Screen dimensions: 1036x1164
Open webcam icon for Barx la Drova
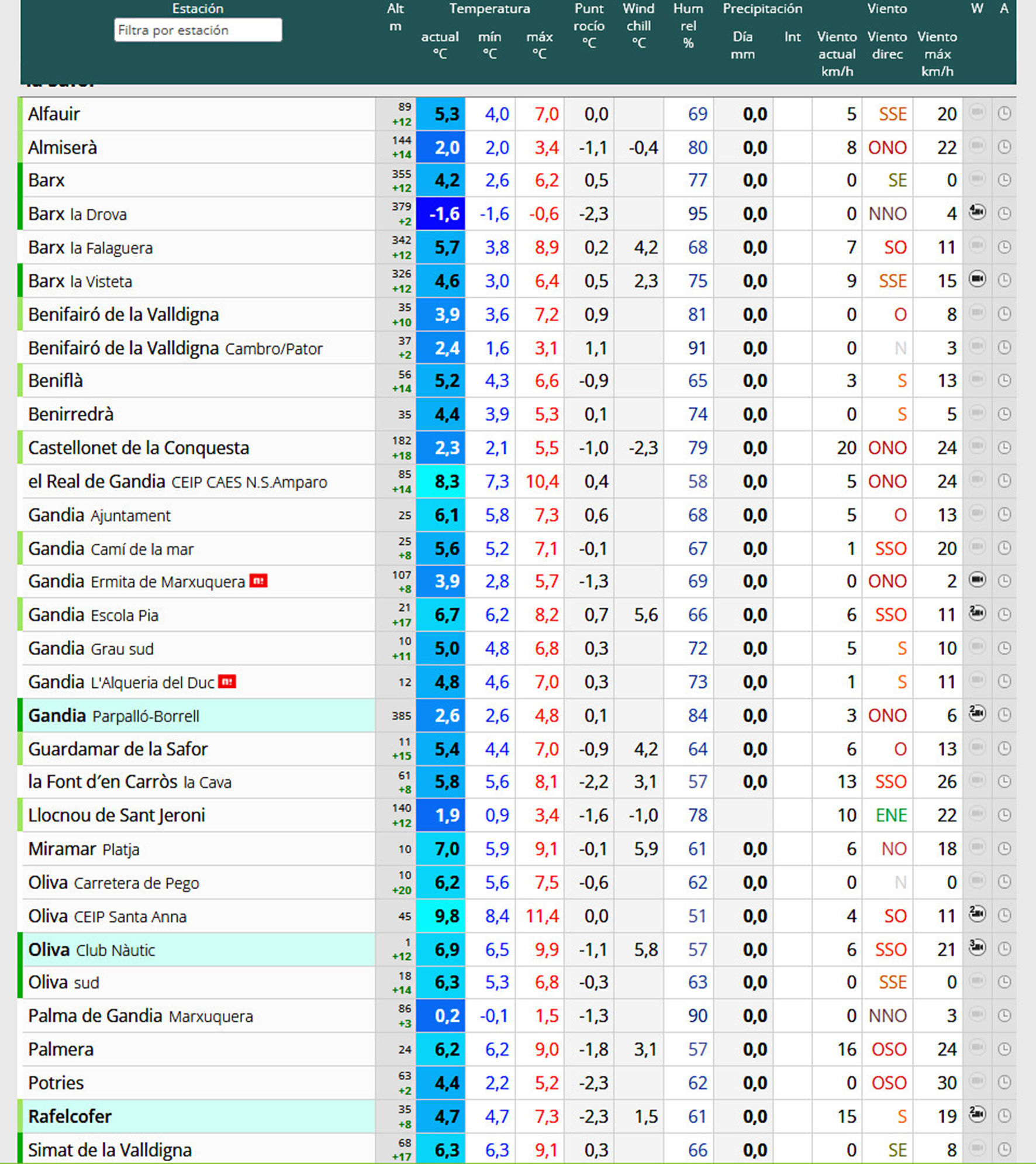(x=977, y=212)
